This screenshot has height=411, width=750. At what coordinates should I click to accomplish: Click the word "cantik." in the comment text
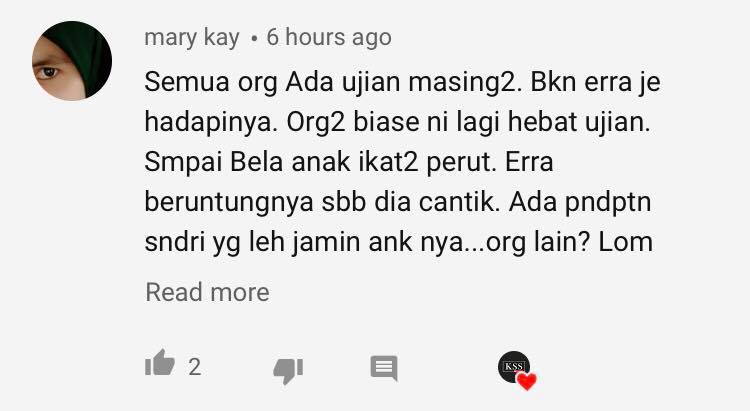[x=459, y=202]
